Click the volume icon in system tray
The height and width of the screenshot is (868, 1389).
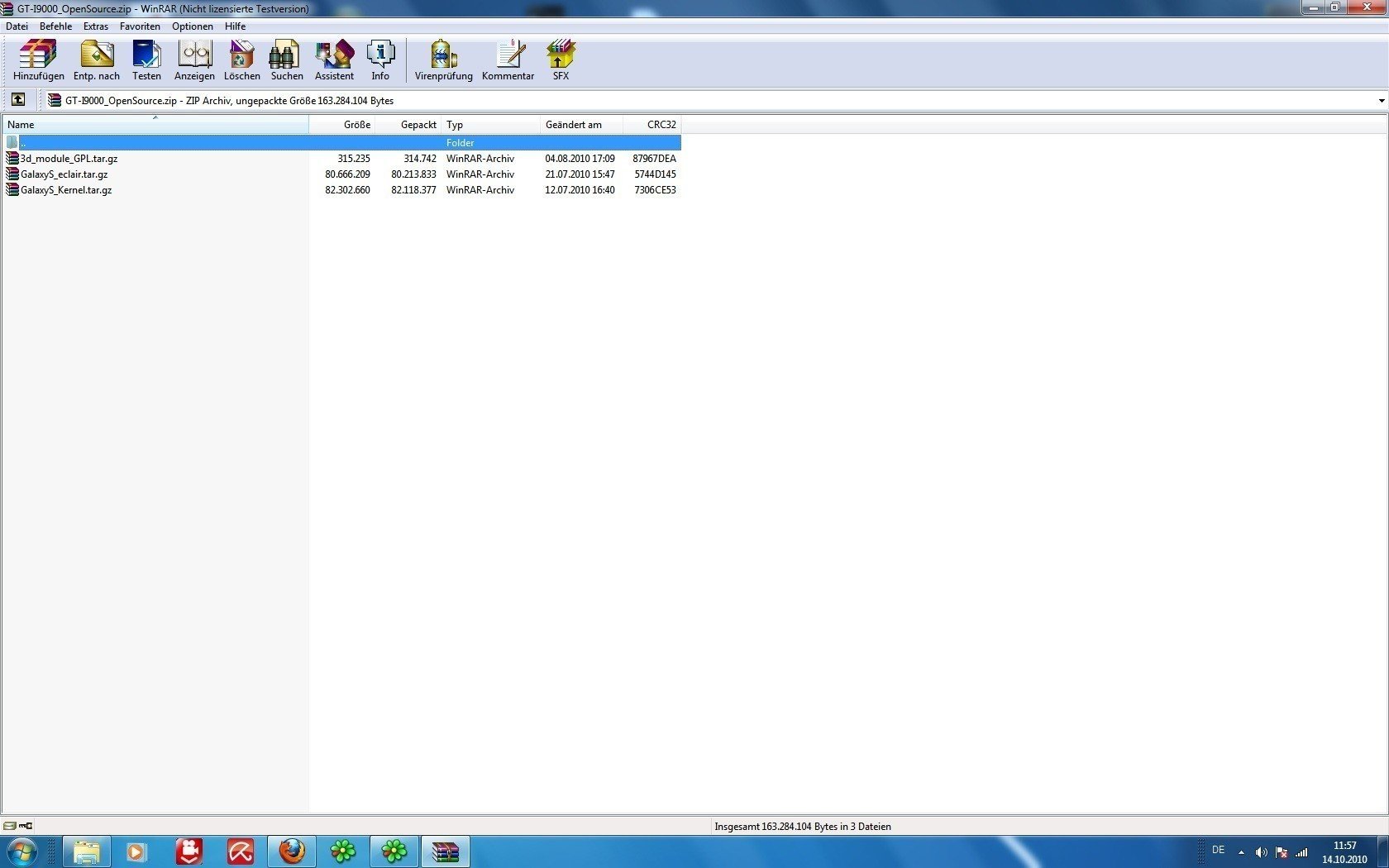point(1261,852)
